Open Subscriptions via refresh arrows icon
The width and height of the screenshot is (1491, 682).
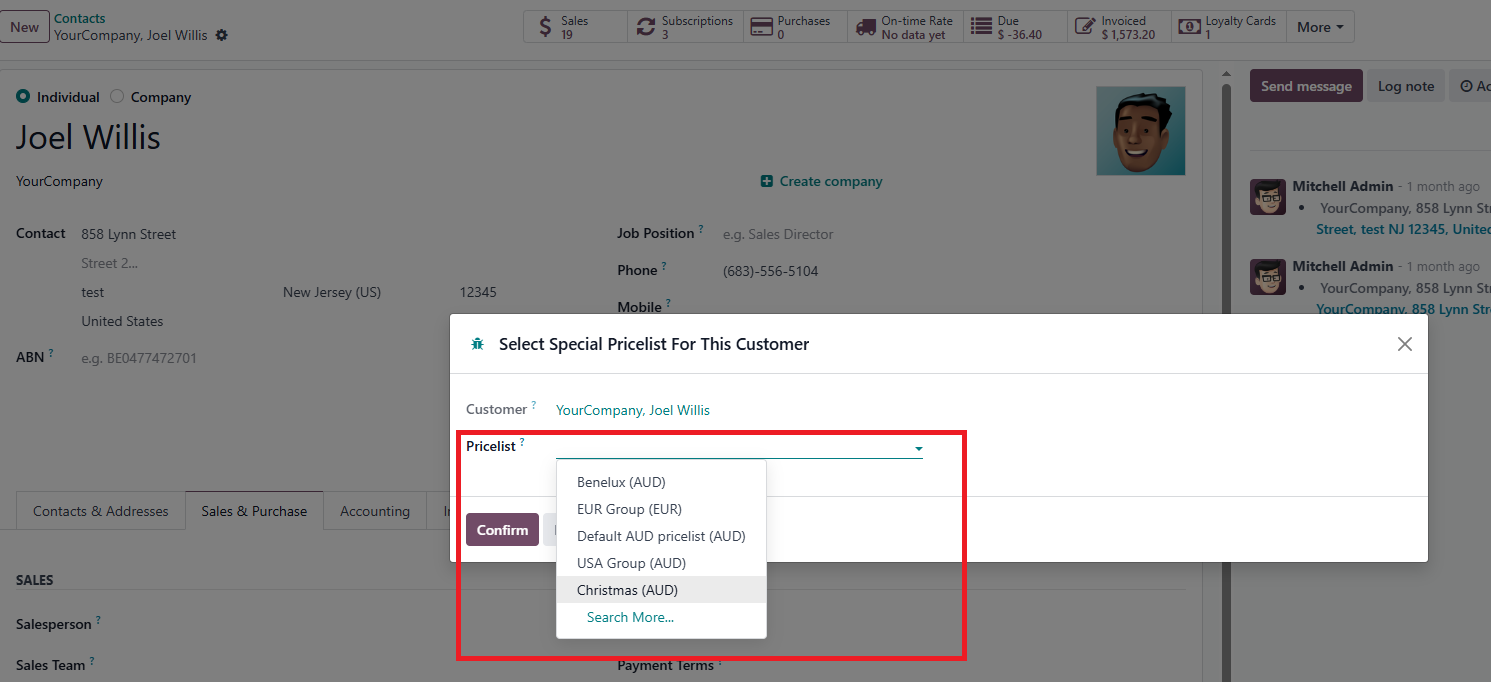point(646,27)
